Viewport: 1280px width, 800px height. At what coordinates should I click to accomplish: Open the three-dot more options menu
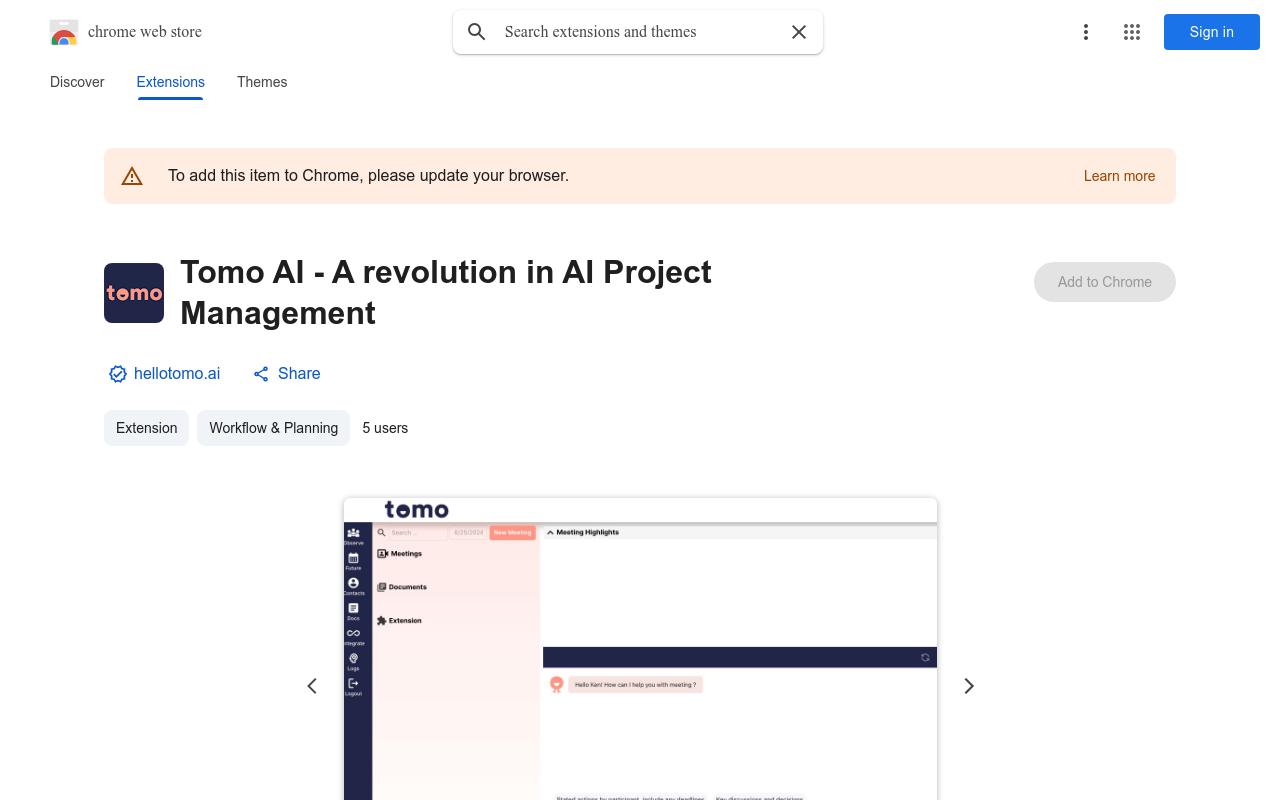1085,32
